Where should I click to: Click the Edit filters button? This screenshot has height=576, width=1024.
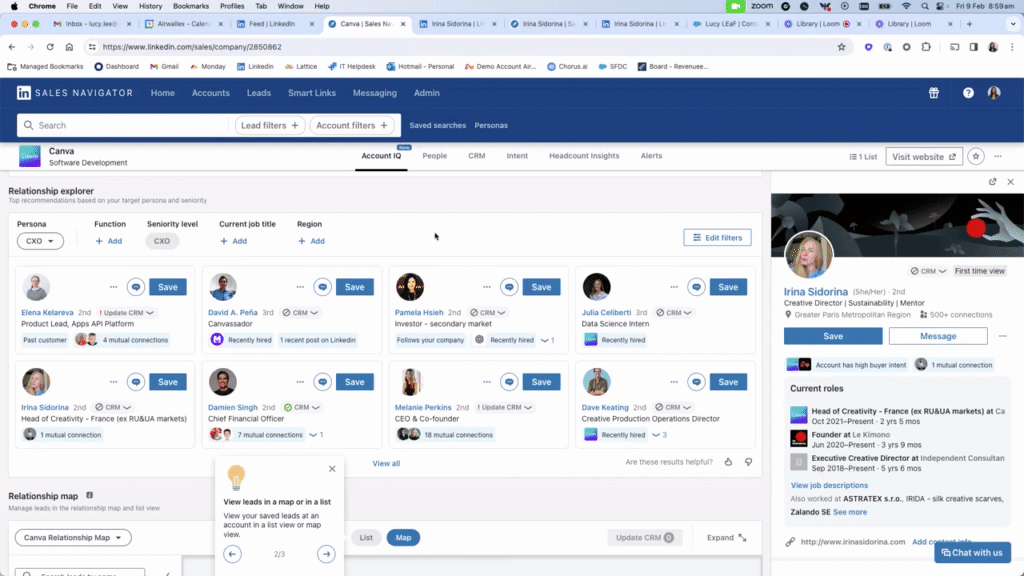click(717, 238)
